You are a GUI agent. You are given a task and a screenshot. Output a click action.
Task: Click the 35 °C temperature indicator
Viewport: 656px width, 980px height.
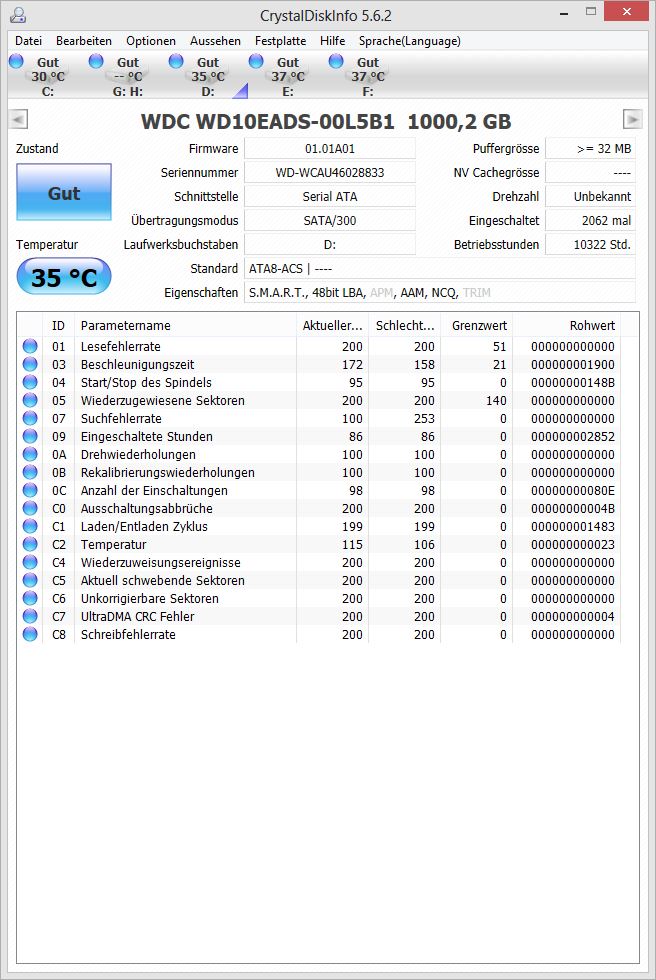click(64, 277)
